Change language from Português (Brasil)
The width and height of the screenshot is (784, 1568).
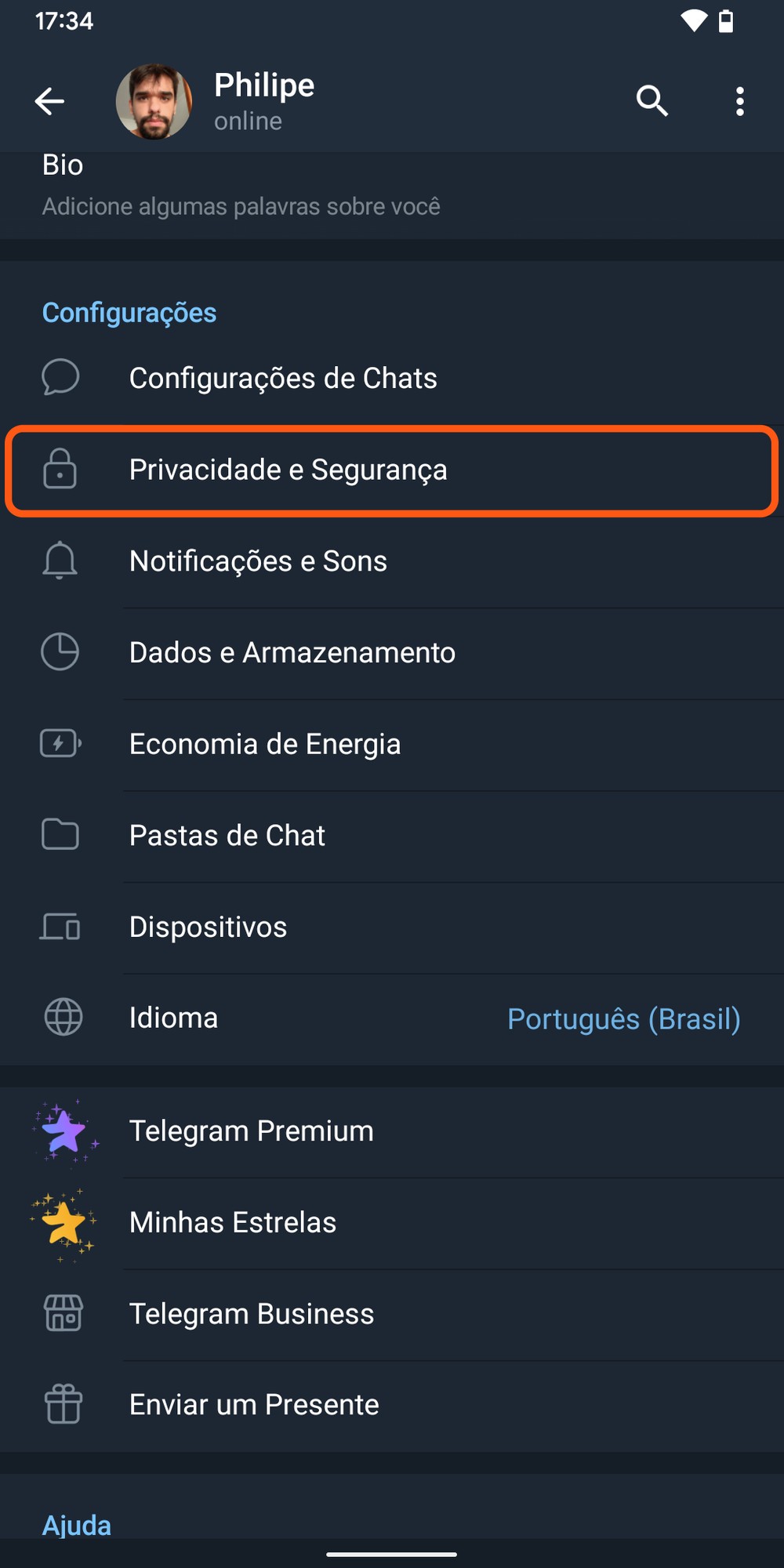(623, 1018)
